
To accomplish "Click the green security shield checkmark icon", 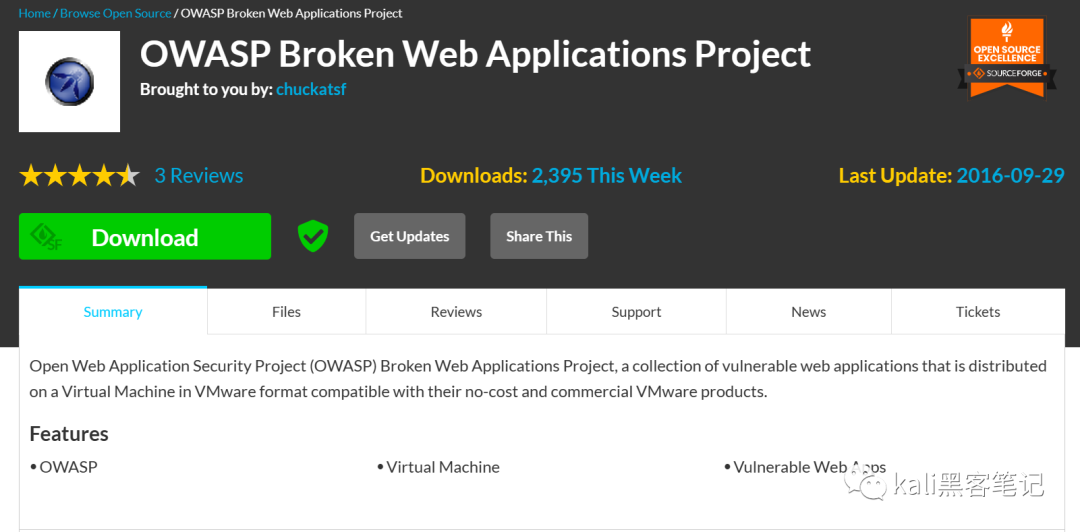I will click(x=313, y=236).
